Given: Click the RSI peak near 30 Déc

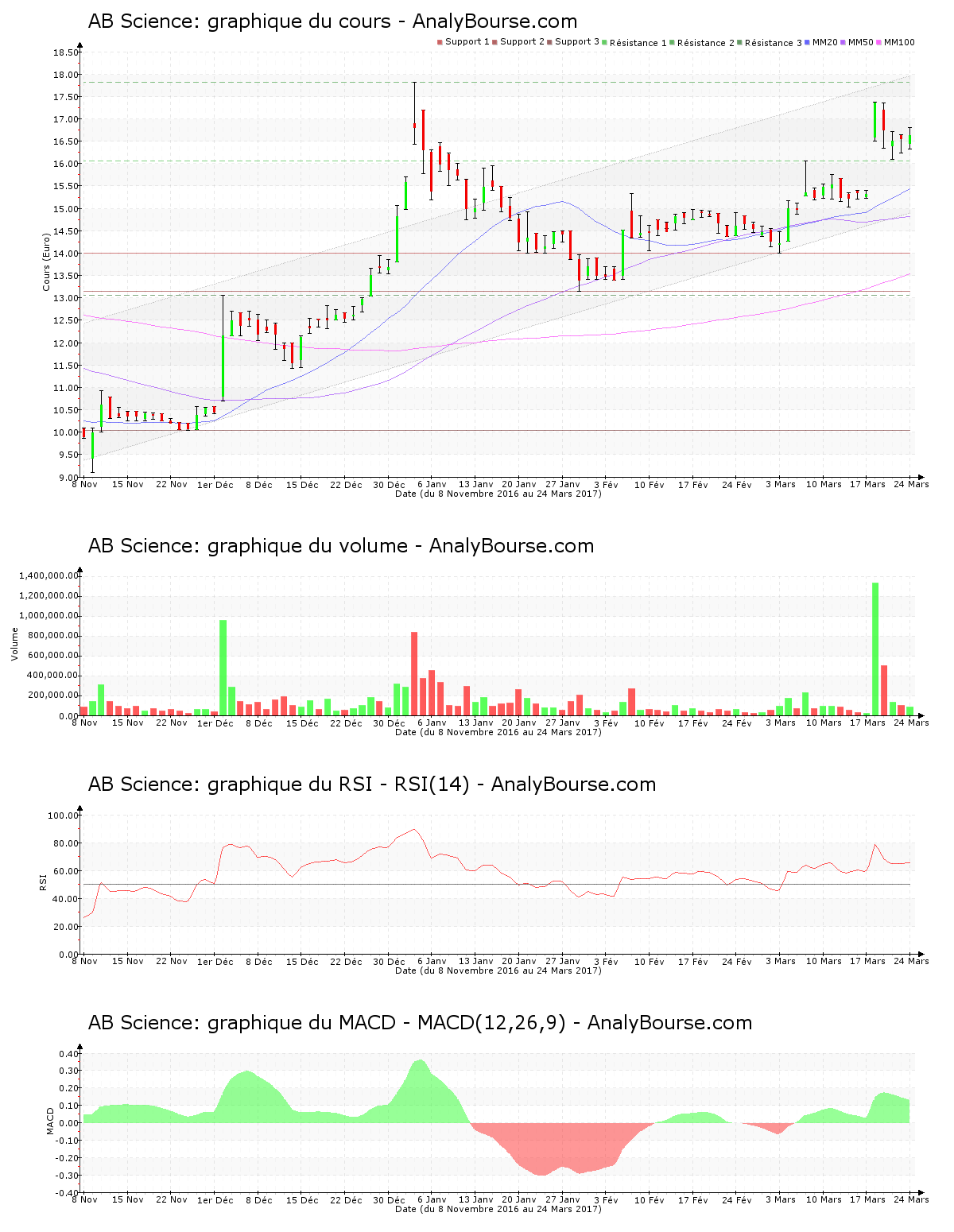Looking at the screenshot, I should coord(413,830).
